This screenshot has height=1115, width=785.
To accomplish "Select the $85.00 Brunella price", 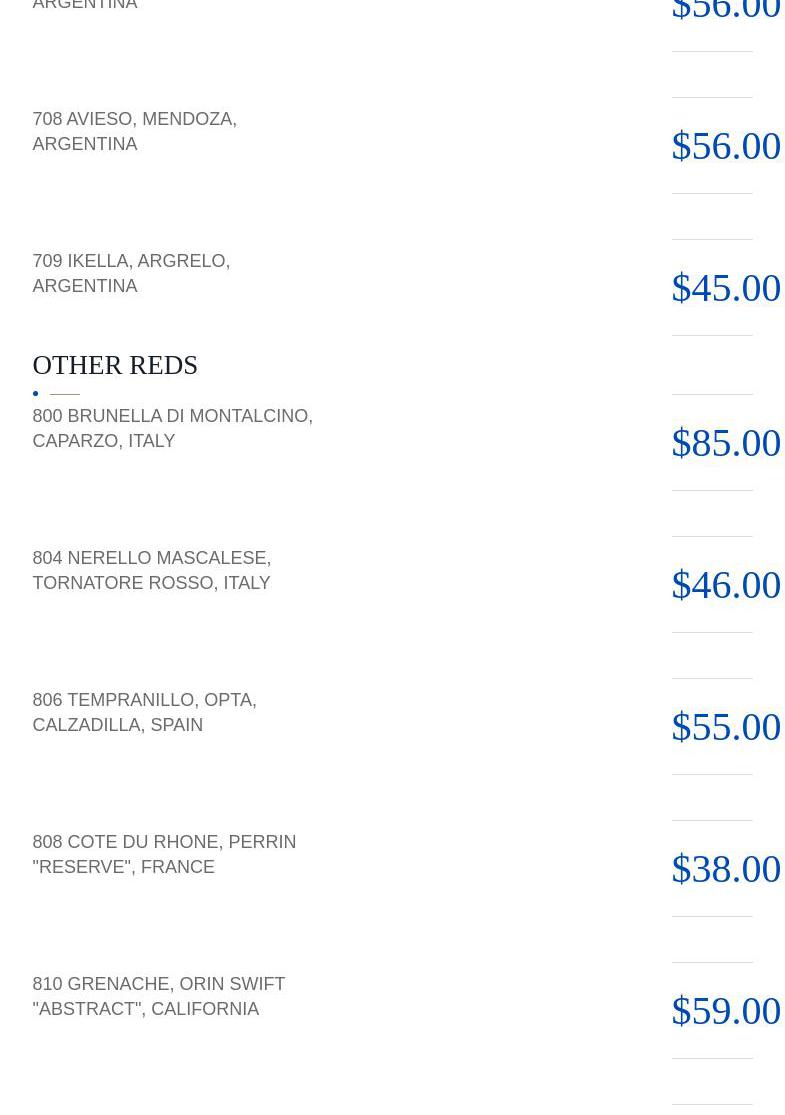I will pyautogui.click(x=725, y=443).
